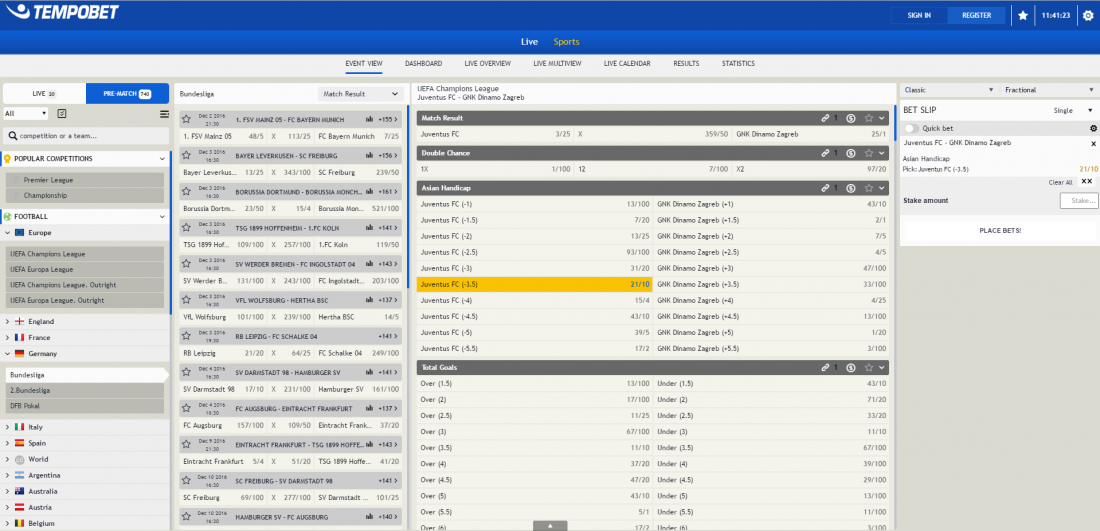Collapse the Football section
This screenshot has height=531, width=1100.
point(163,217)
